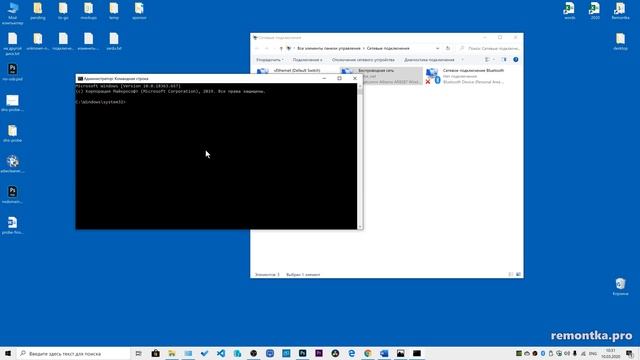Click the Network Connections search box
This screenshot has width=640, height=360.
coord(490,48)
